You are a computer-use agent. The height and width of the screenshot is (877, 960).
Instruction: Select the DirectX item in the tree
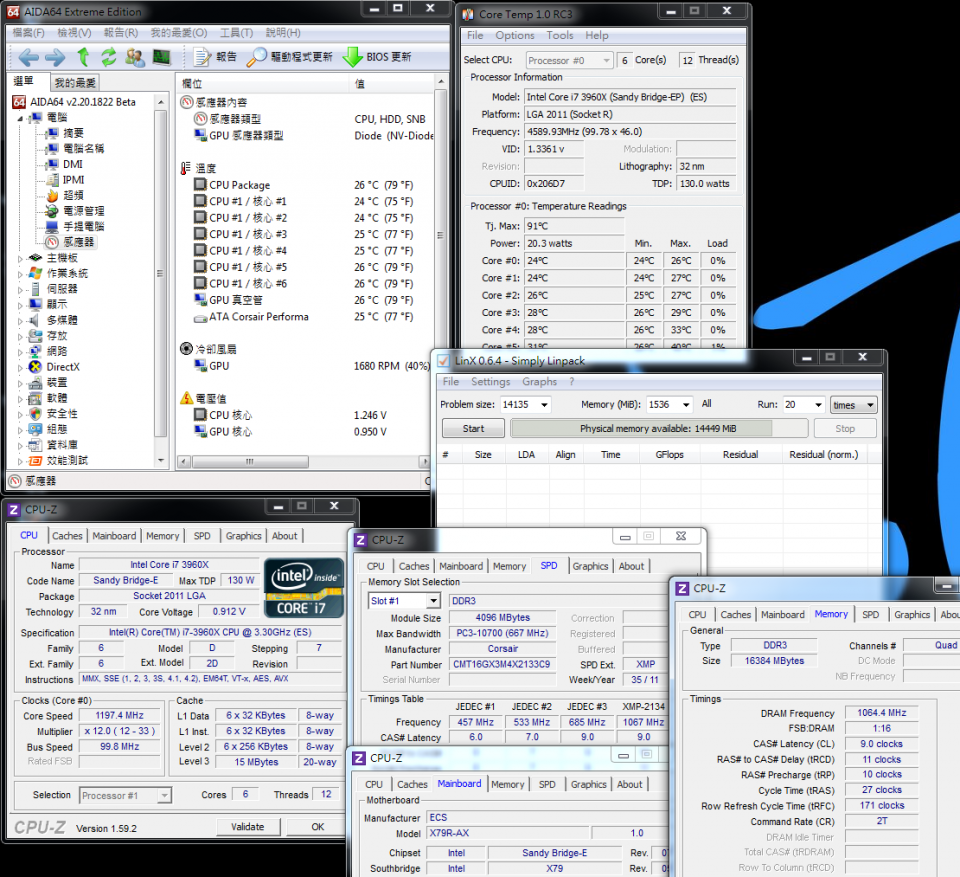click(x=62, y=367)
